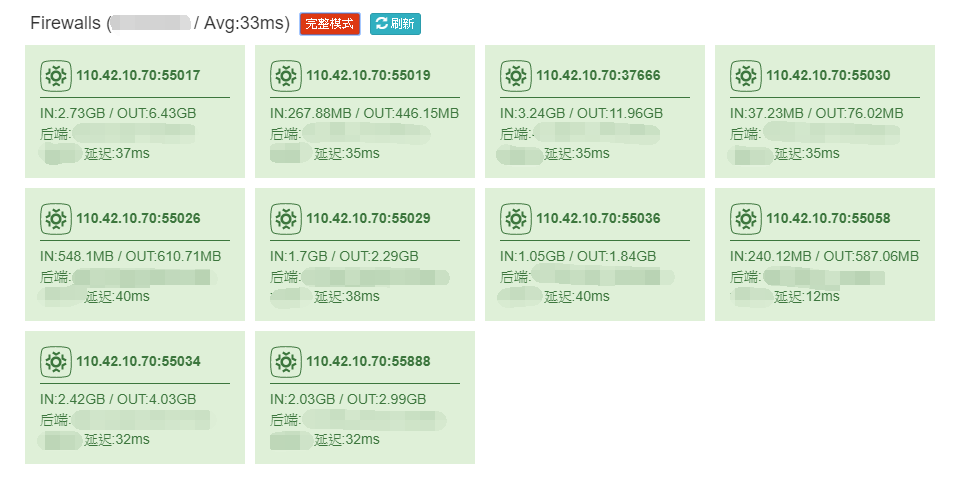Click the teal 刷新 refresh button

[395, 24]
